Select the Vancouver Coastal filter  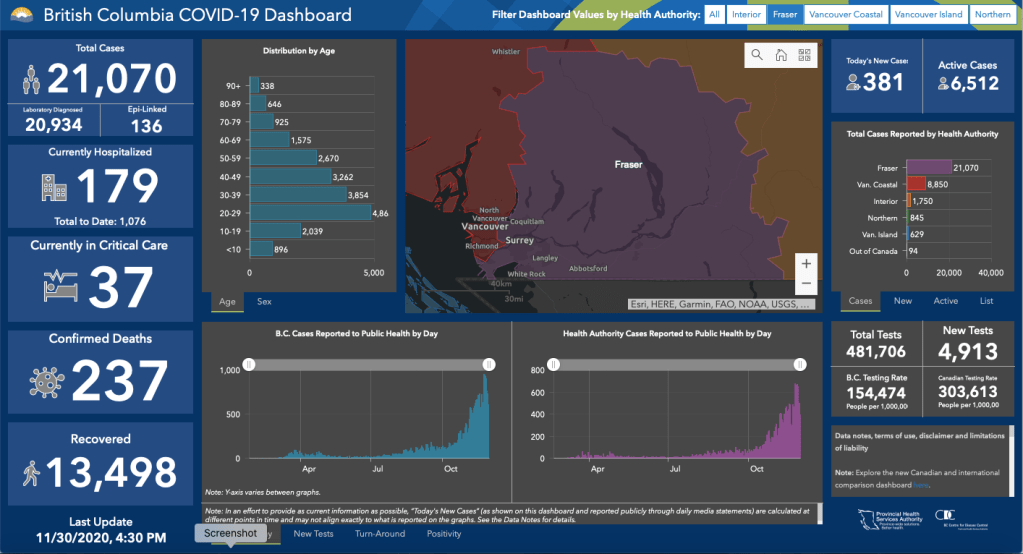[846, 14]
